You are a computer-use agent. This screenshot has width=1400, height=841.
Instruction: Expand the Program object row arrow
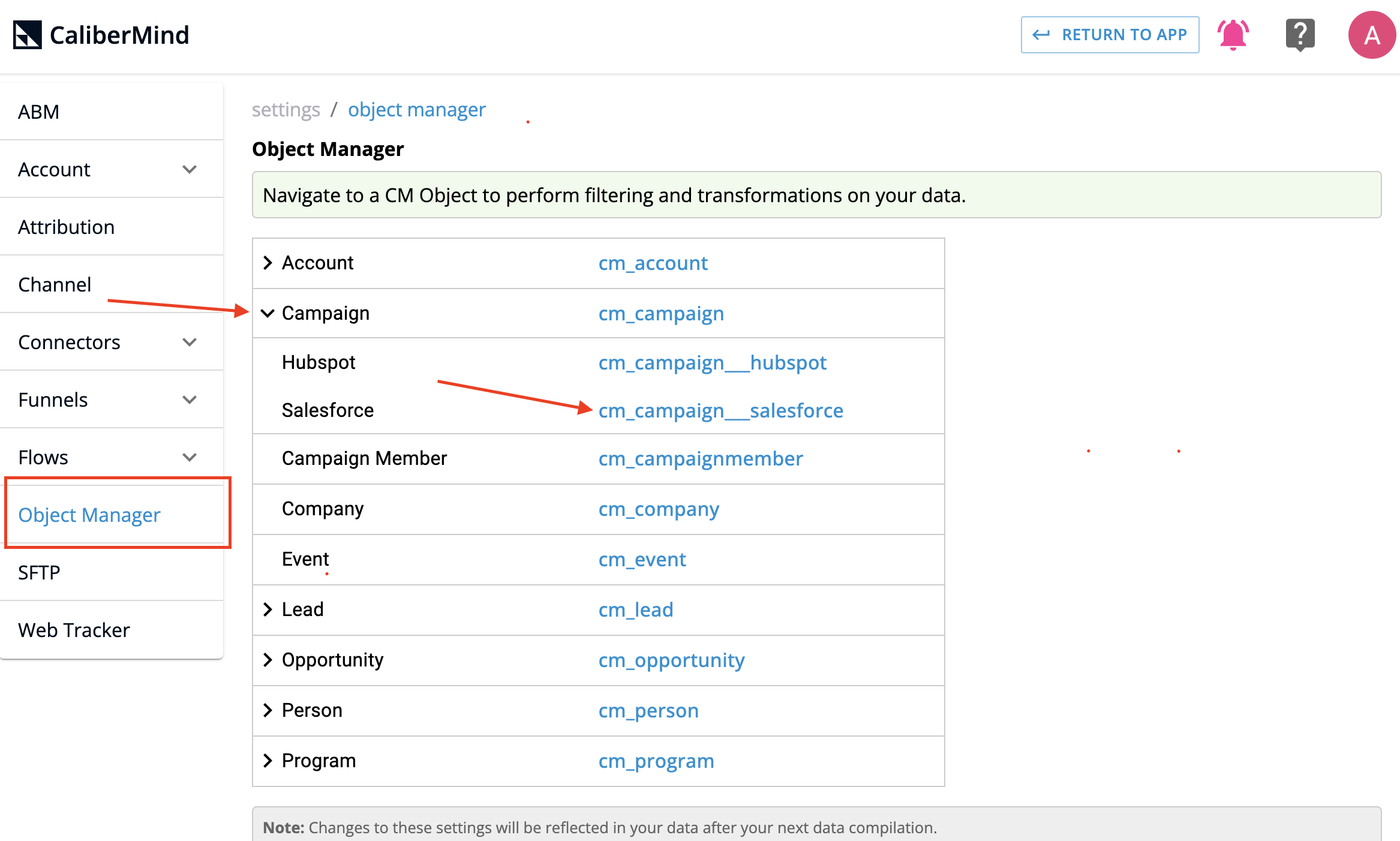(x=268, y=761)
